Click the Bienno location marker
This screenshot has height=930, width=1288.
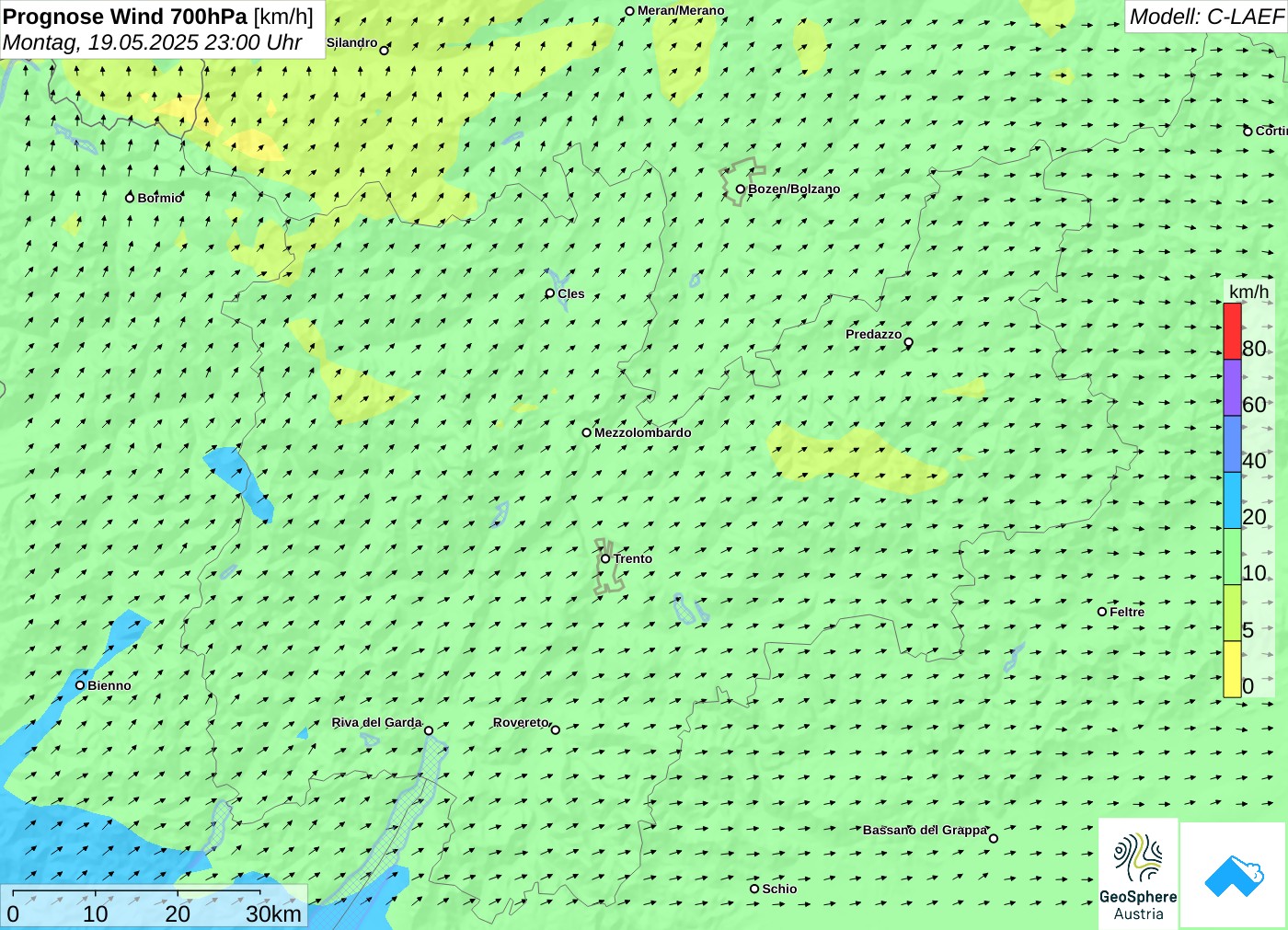click(80, 685)
